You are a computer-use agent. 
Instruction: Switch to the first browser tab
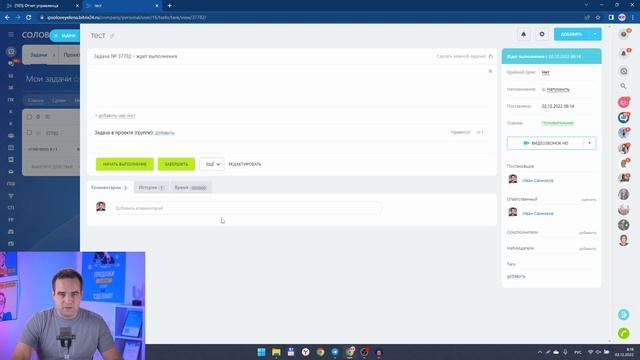pyautogui.click(x=42, y=6)
